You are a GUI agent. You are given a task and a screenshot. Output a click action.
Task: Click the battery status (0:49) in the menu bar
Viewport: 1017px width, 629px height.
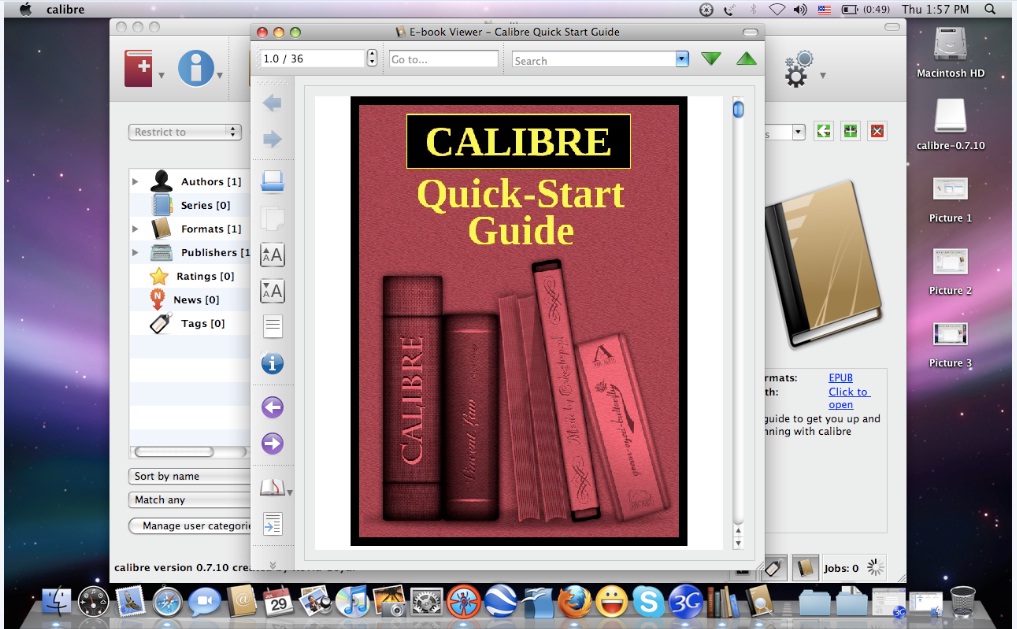coord(865,9)
